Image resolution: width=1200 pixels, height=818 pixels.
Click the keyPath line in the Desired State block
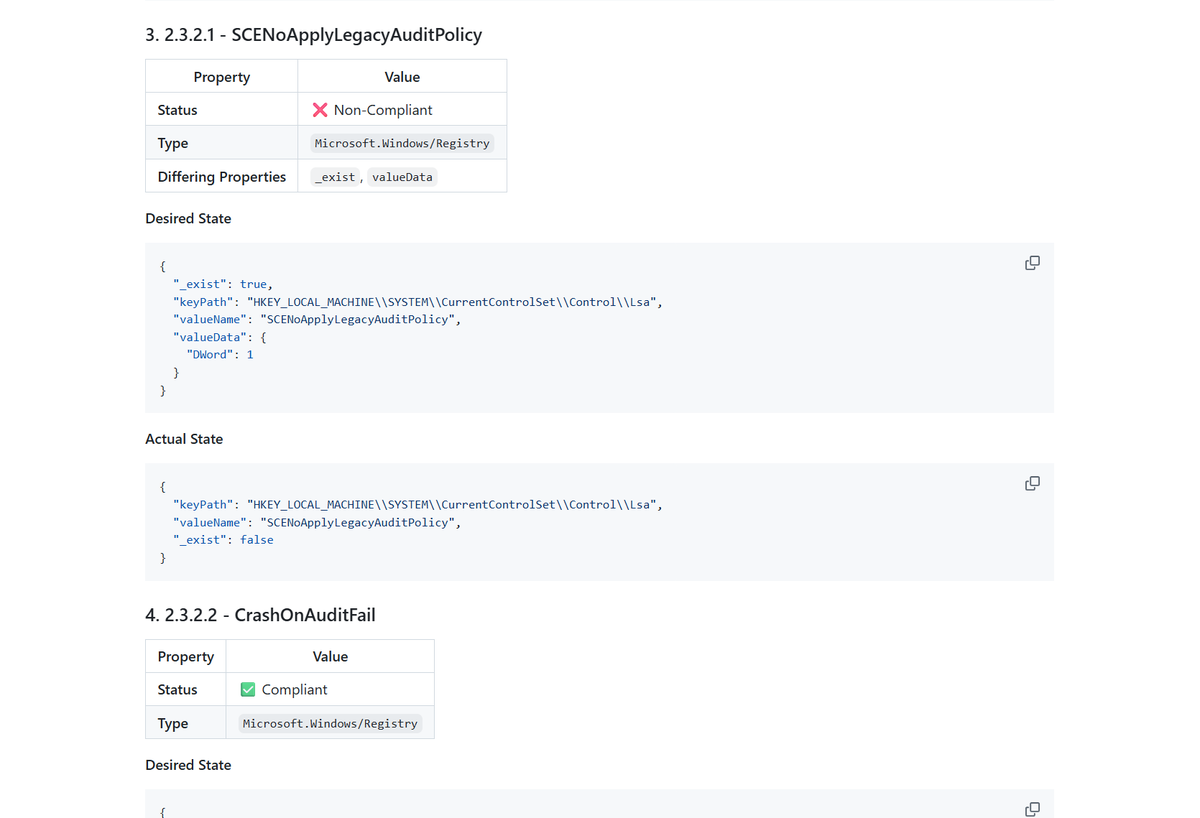(x=418, y=302)
